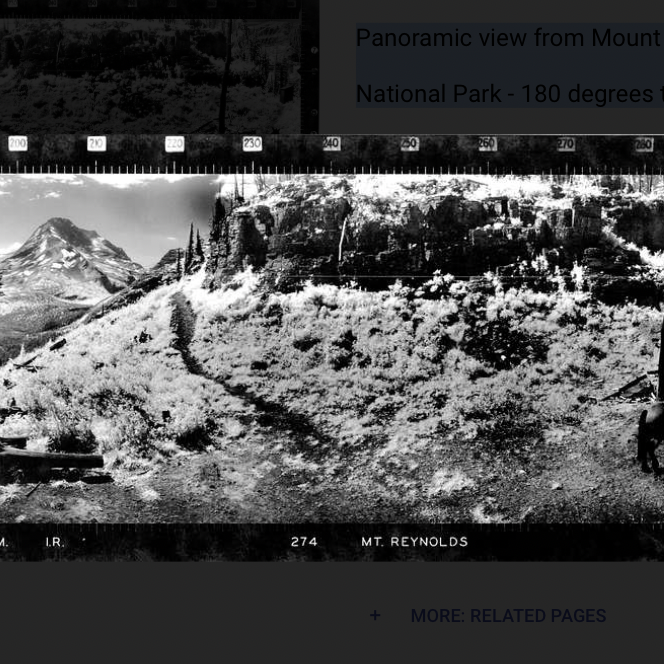Select the 'Panoramic view from Mount' title text
The width and height of the screenshot is (664, 664).
(x=508, y=38)
